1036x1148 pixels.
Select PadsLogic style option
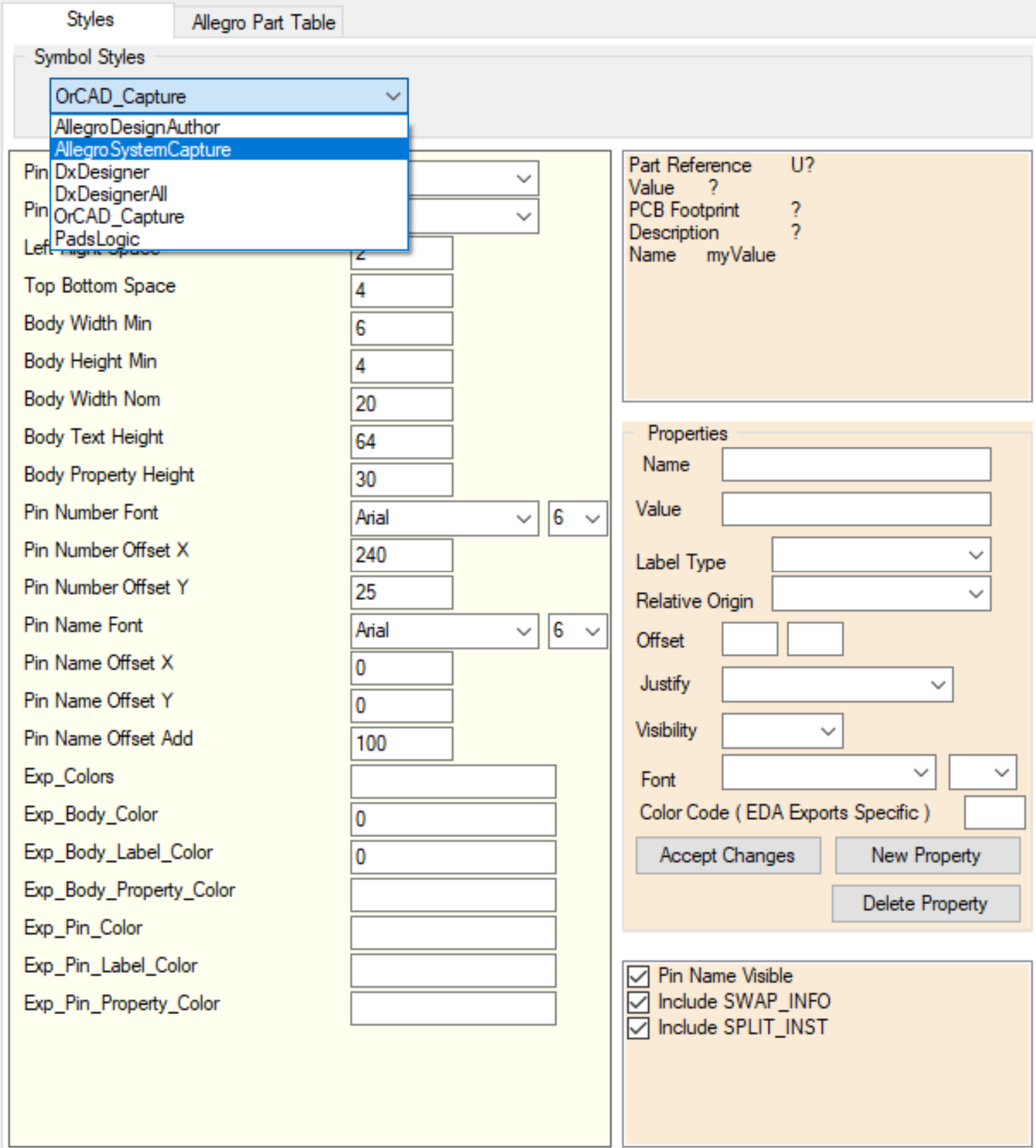(x=230, y=239)
